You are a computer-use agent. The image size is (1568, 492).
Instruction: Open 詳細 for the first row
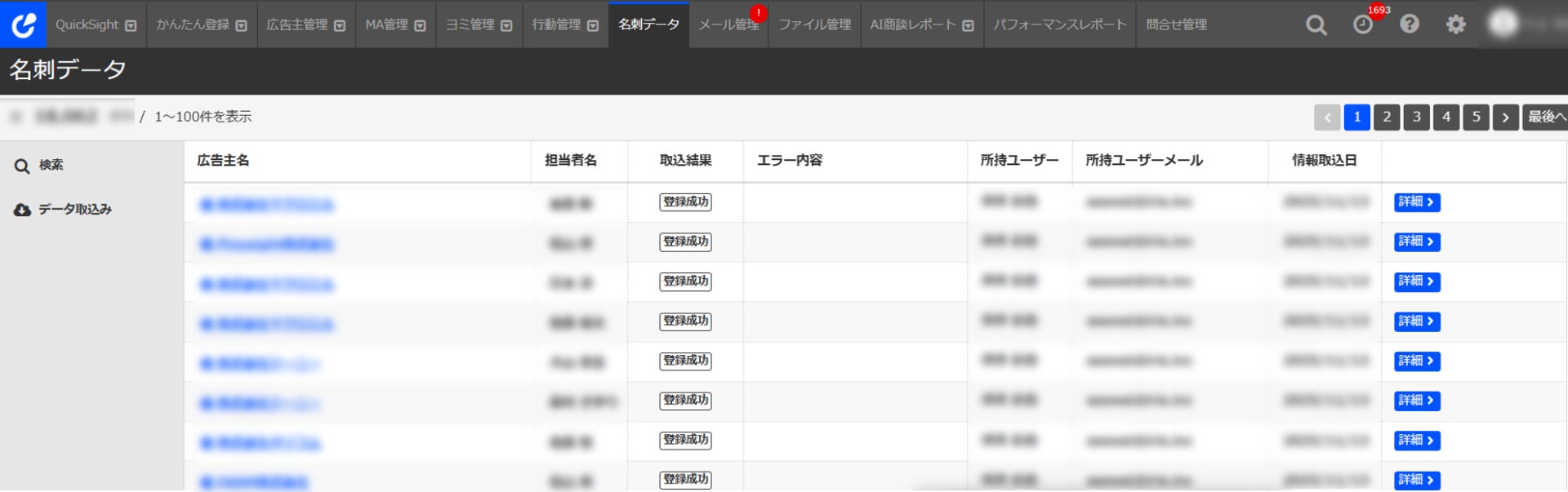(1417, 202)
